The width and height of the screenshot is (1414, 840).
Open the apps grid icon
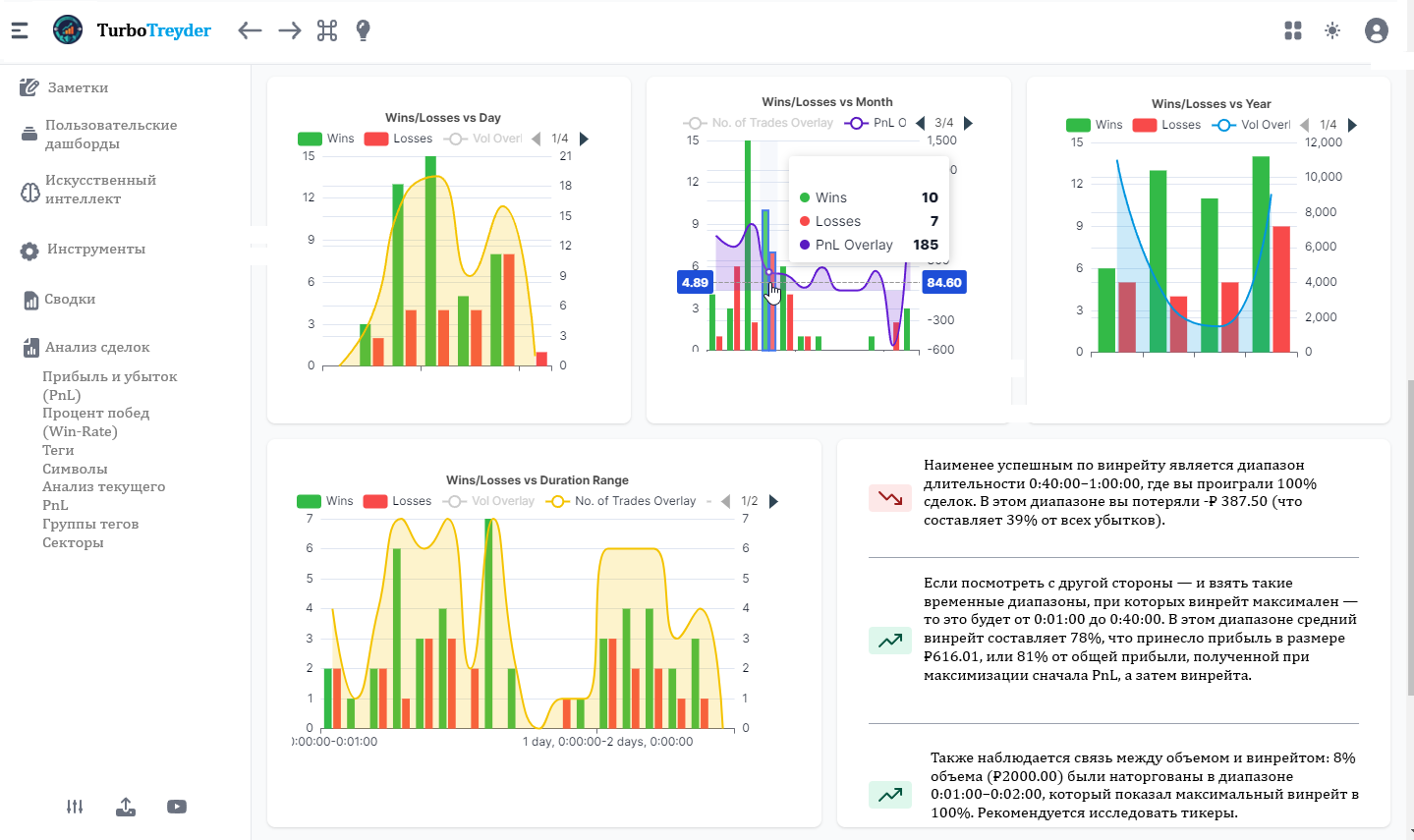[x=1293, y=30]
